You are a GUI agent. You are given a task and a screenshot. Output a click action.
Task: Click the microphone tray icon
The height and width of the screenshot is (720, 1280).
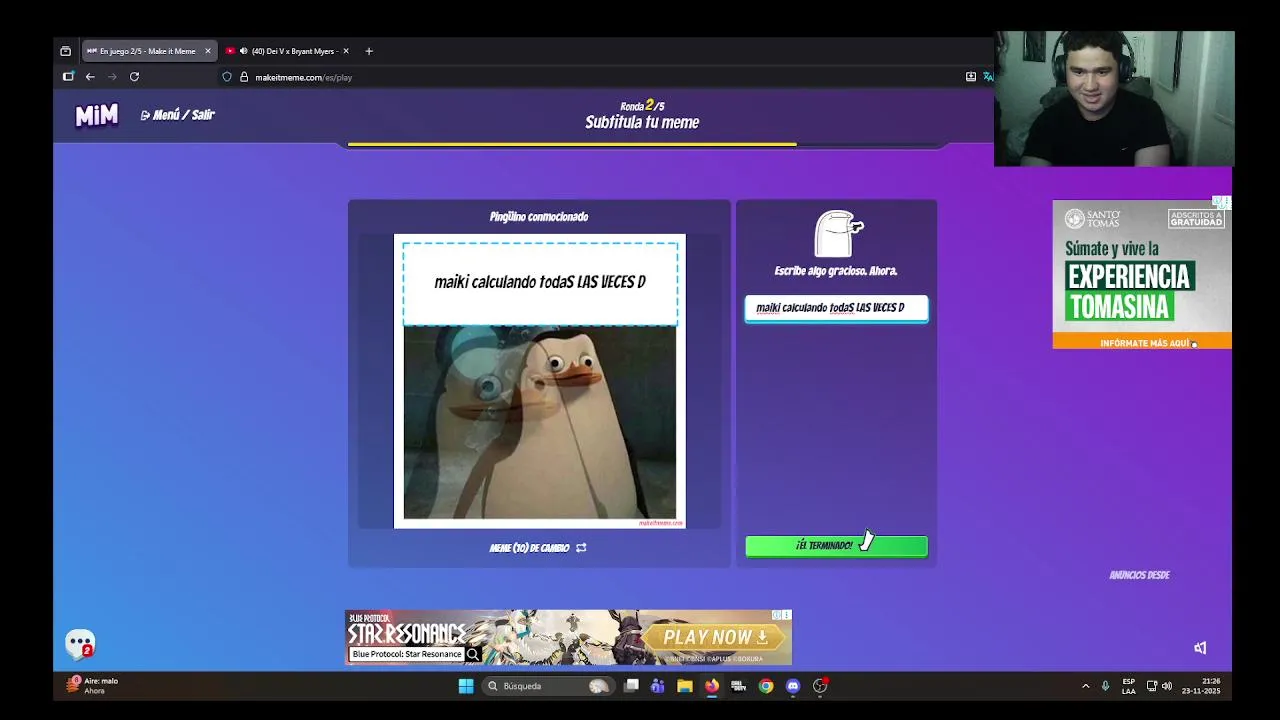tap(1105, 686)
